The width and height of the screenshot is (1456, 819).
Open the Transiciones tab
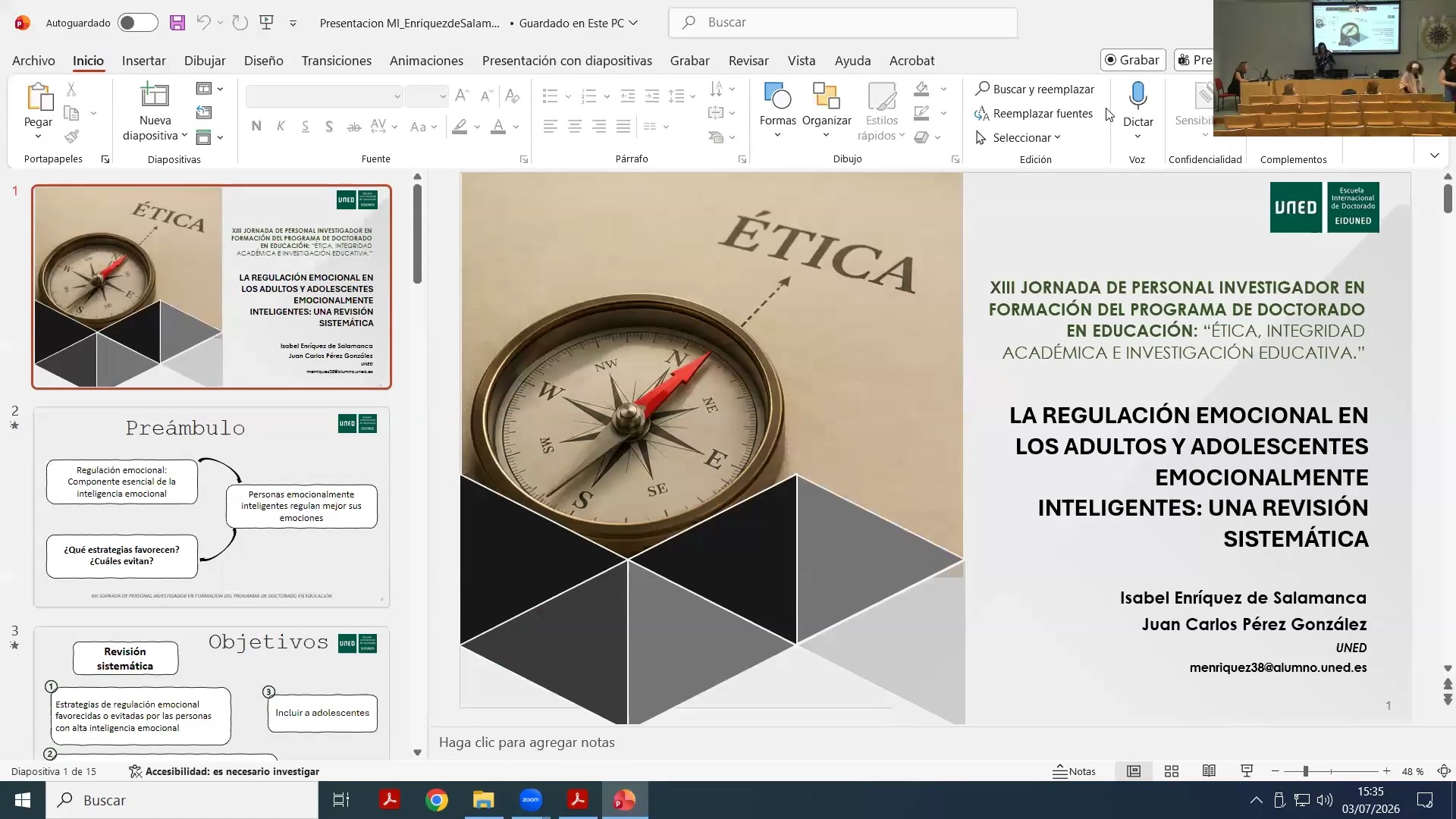[x=336, y=61]
